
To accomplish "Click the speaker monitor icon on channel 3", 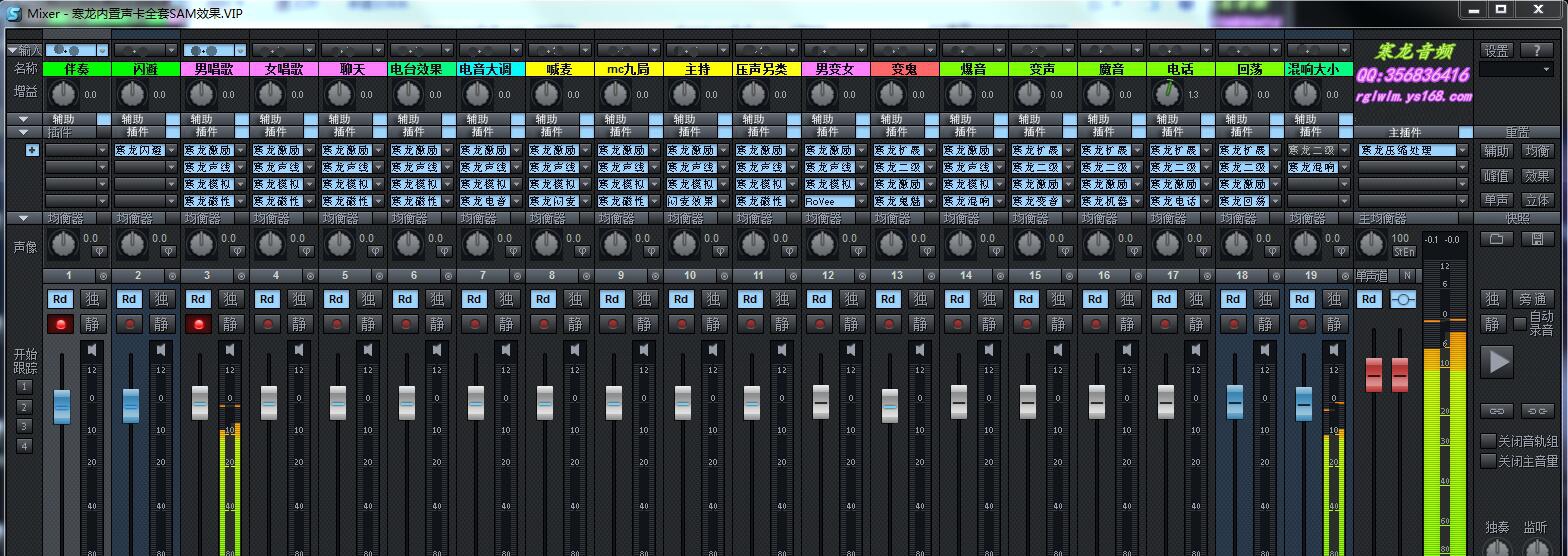I will pyautogui.click(x=229, y=349).
